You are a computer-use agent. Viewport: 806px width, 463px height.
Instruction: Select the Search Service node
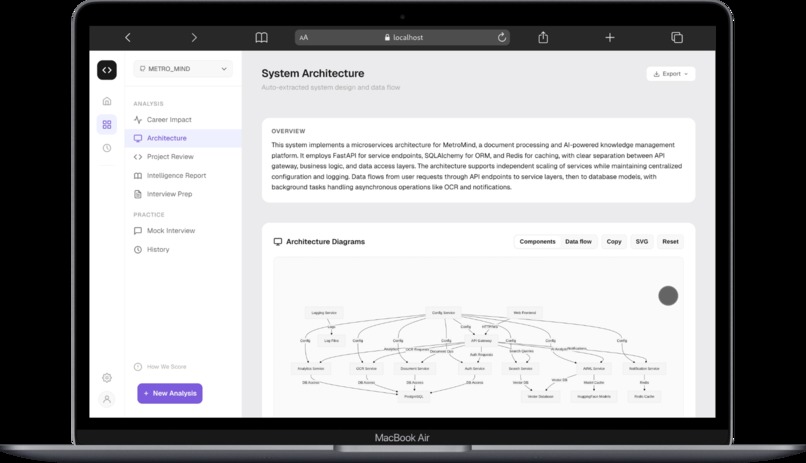520,368
